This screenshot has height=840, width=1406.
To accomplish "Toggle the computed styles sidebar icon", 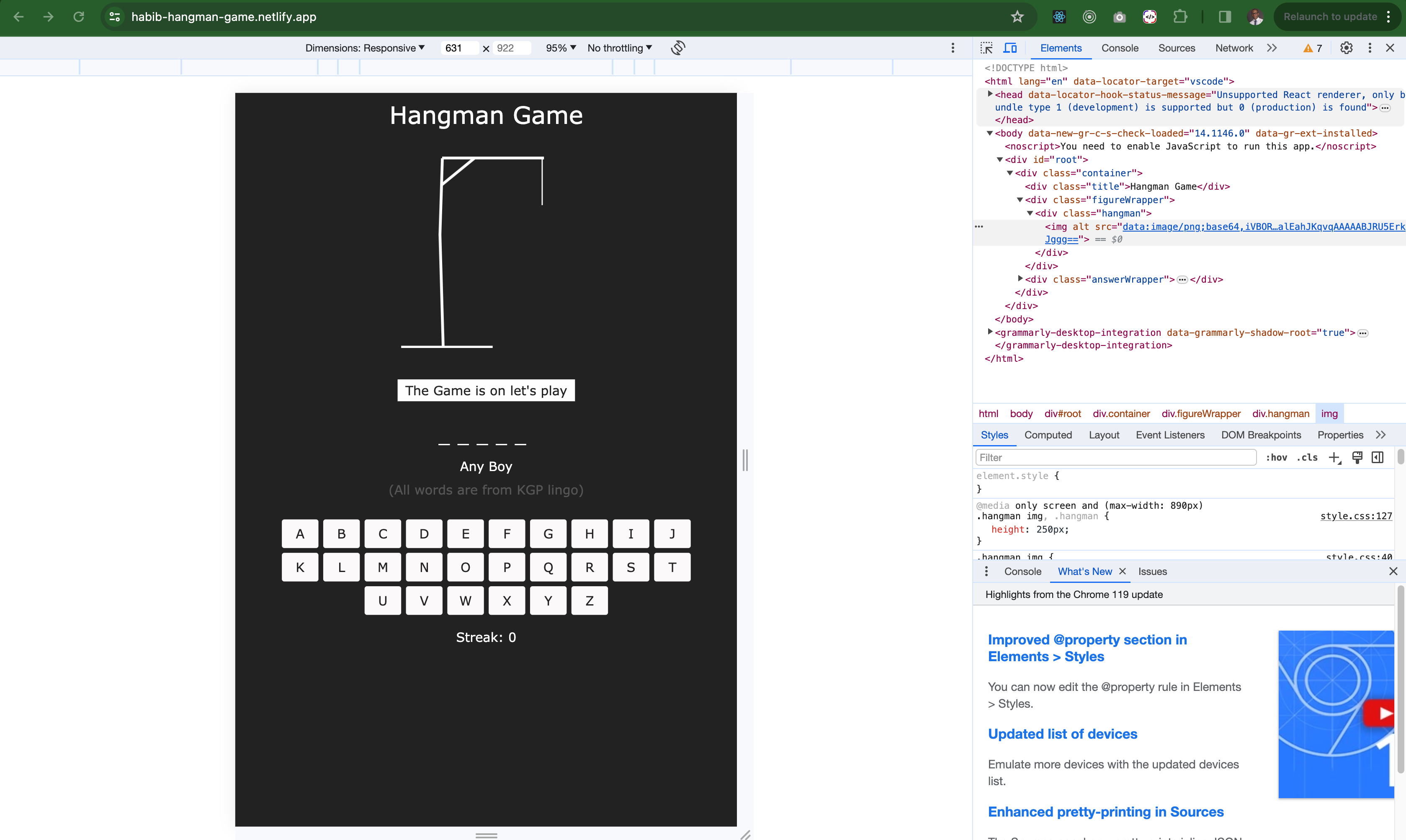I will [1378, 457].
